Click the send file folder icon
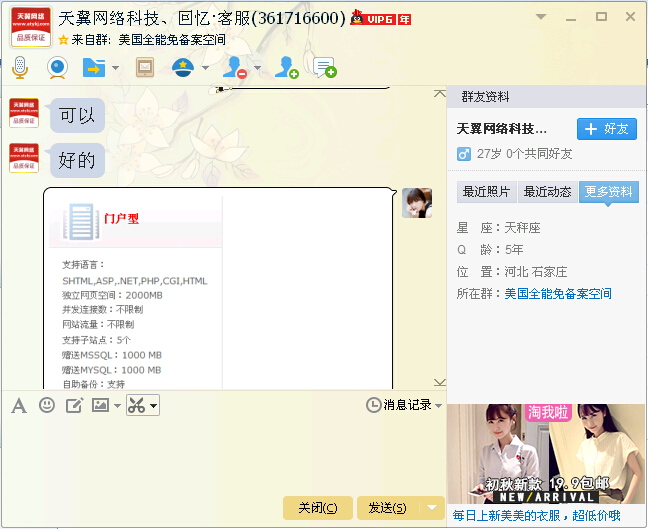 [92, 68]
